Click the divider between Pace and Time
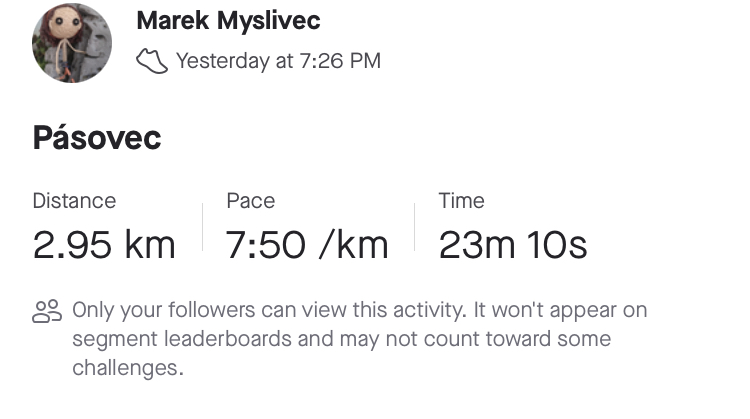The width and height of the screenshot is (750, 419). point(414,227)
